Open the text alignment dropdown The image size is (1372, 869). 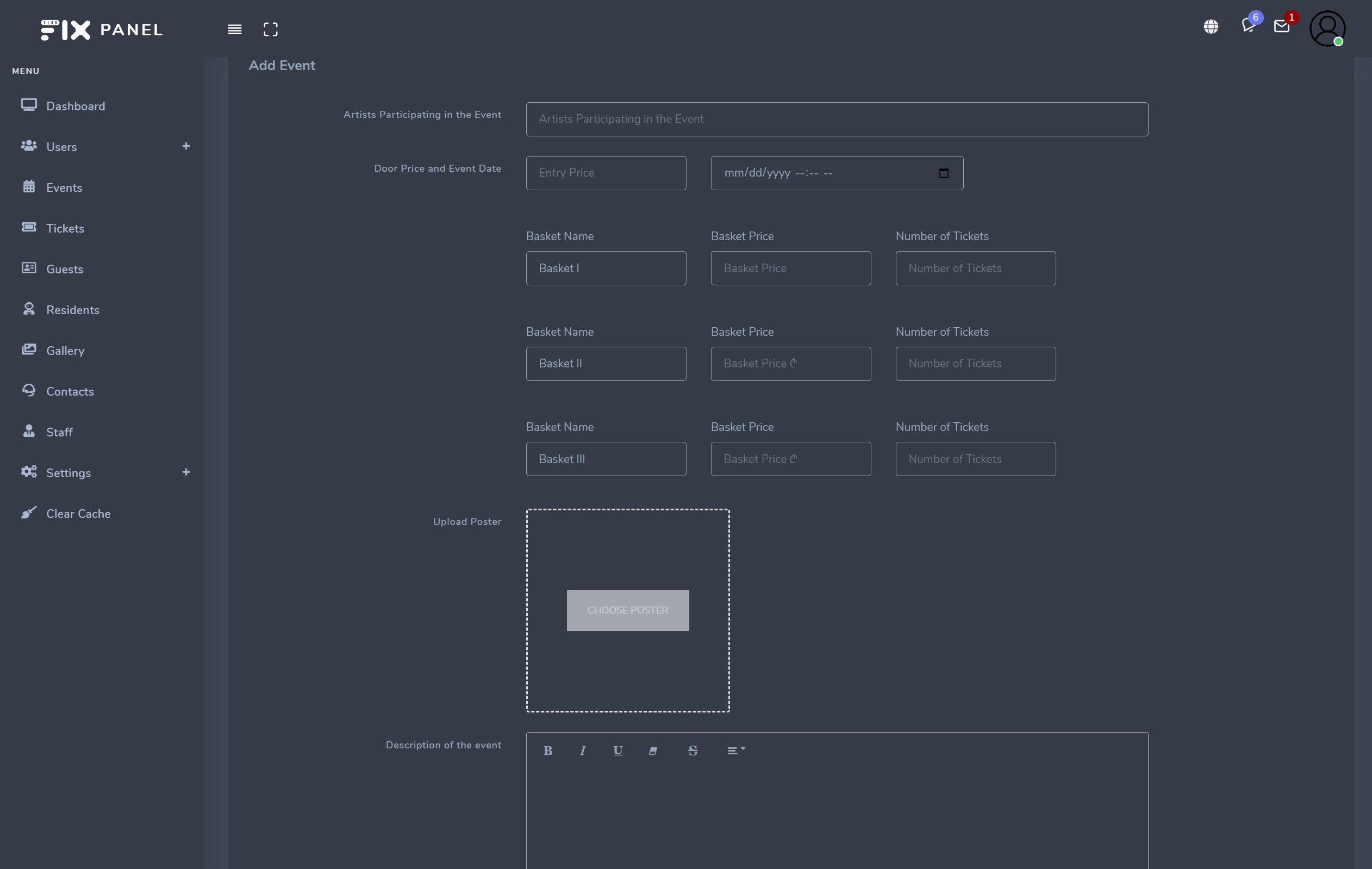(735, 751)
